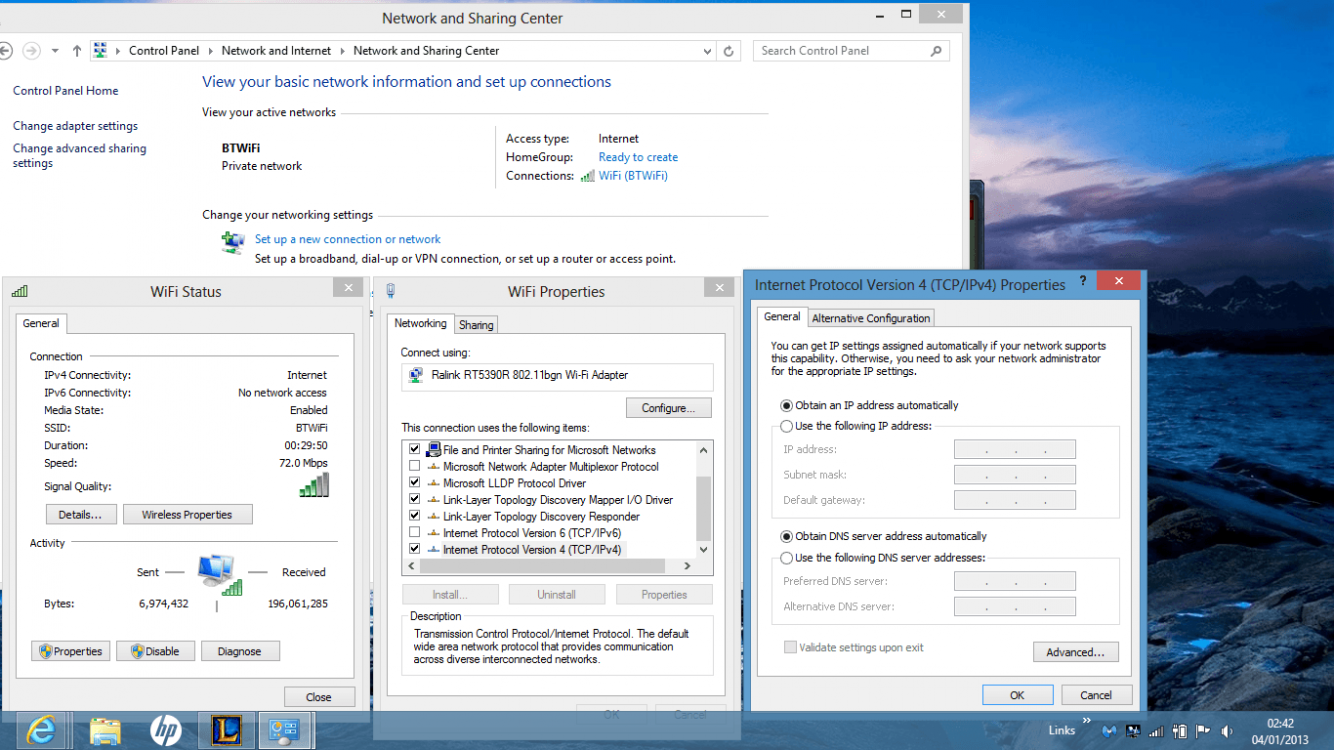
Task: Open the wireless signal tray icon
Action: tap(1156, 731)
